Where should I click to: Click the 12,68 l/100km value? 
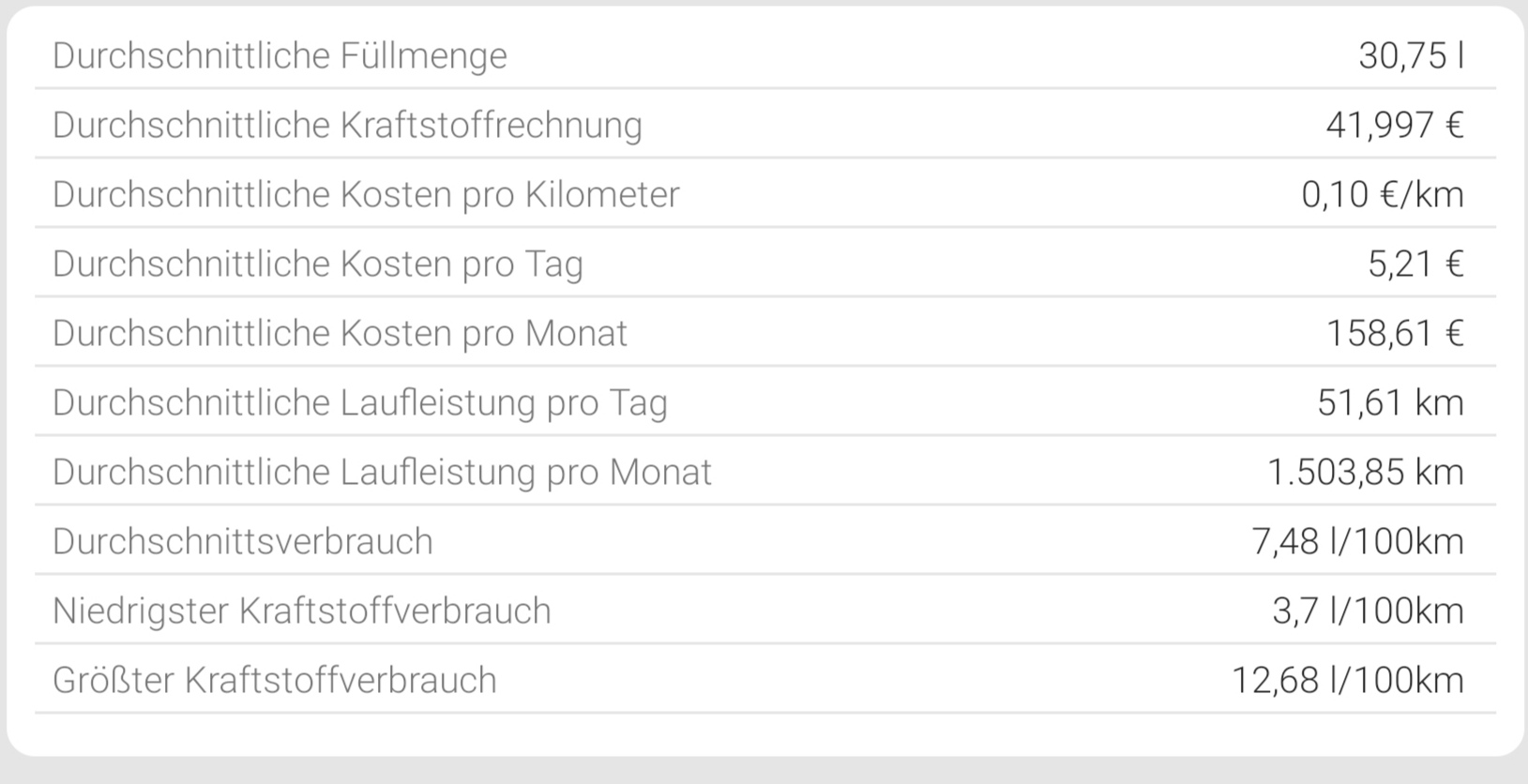point(1350,680)
